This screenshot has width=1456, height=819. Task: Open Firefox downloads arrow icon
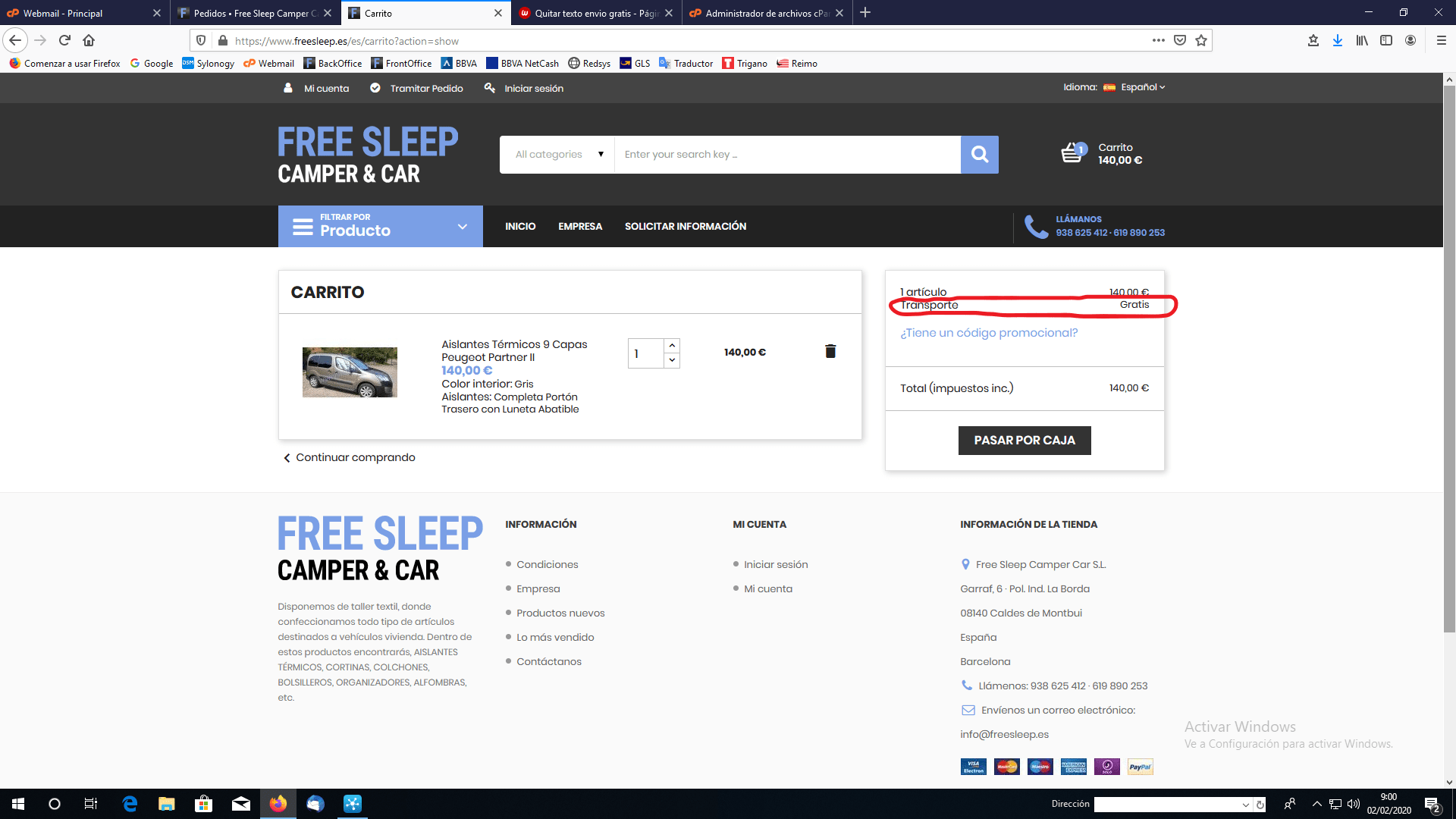click(1338, 40)
